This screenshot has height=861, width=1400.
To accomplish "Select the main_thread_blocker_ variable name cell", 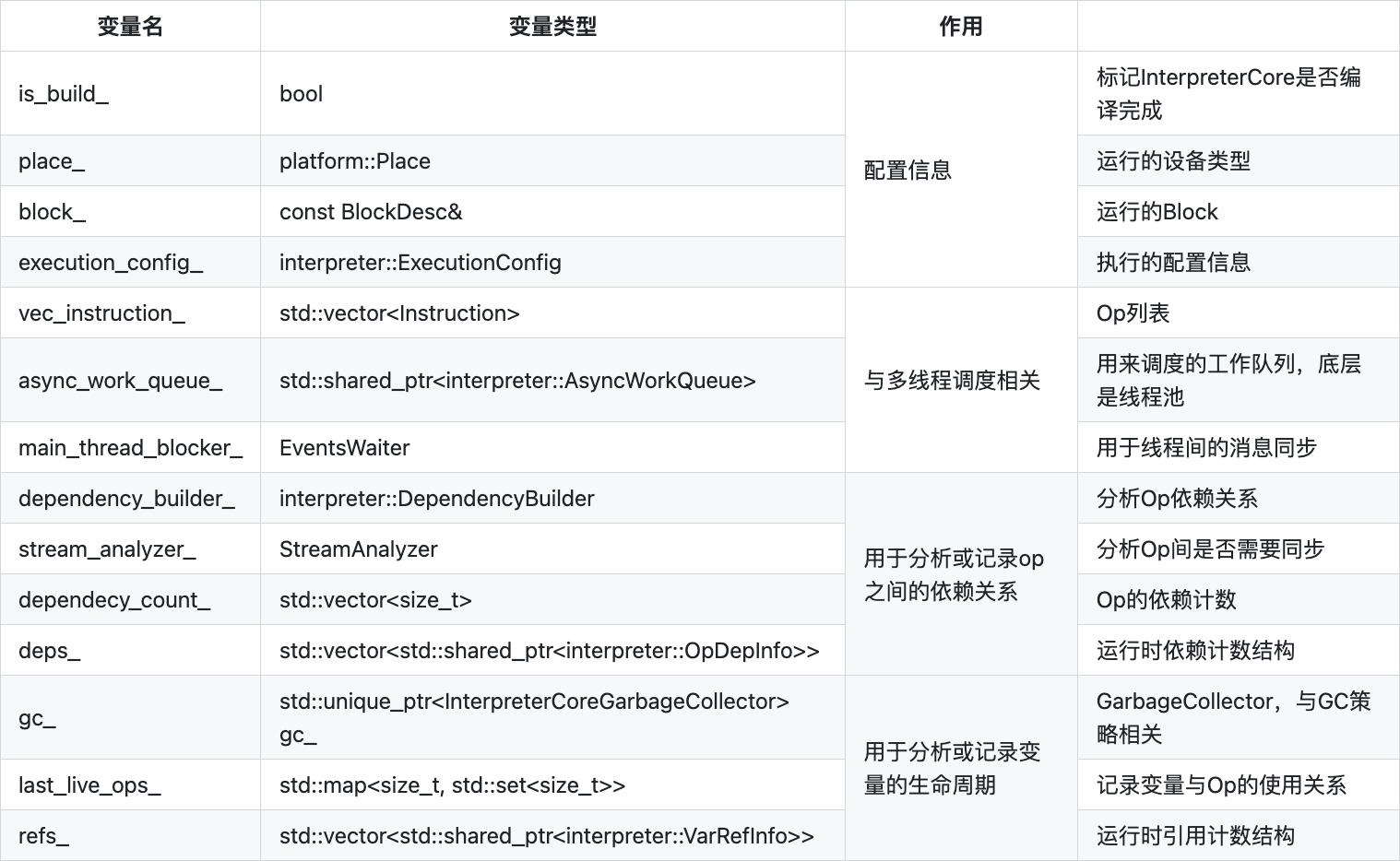I will click(130, 447).
